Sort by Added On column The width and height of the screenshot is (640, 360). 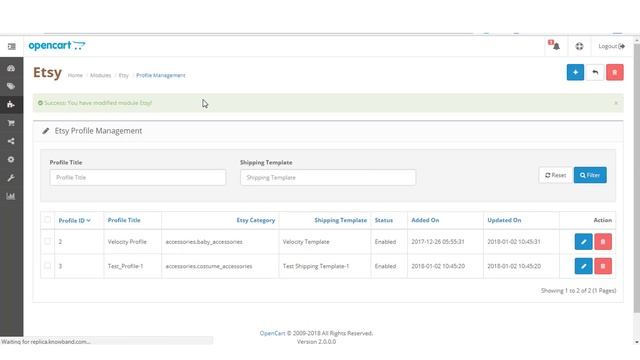425,220
